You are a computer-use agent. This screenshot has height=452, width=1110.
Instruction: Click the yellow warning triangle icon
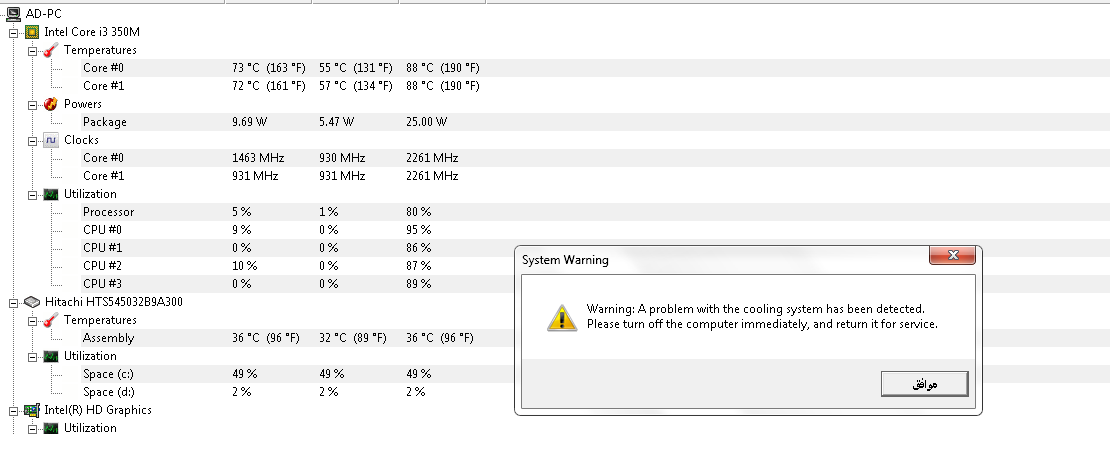tap(562, 318)
